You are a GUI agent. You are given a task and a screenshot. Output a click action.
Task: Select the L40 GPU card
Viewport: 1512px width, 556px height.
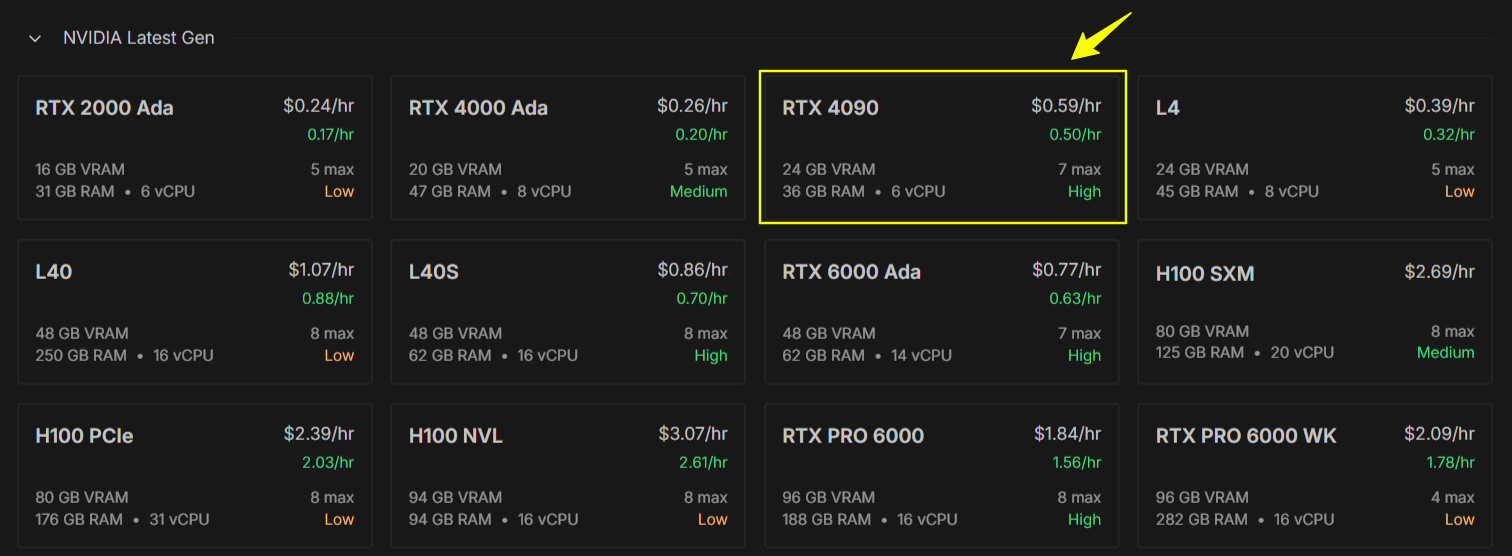[195, 311]
